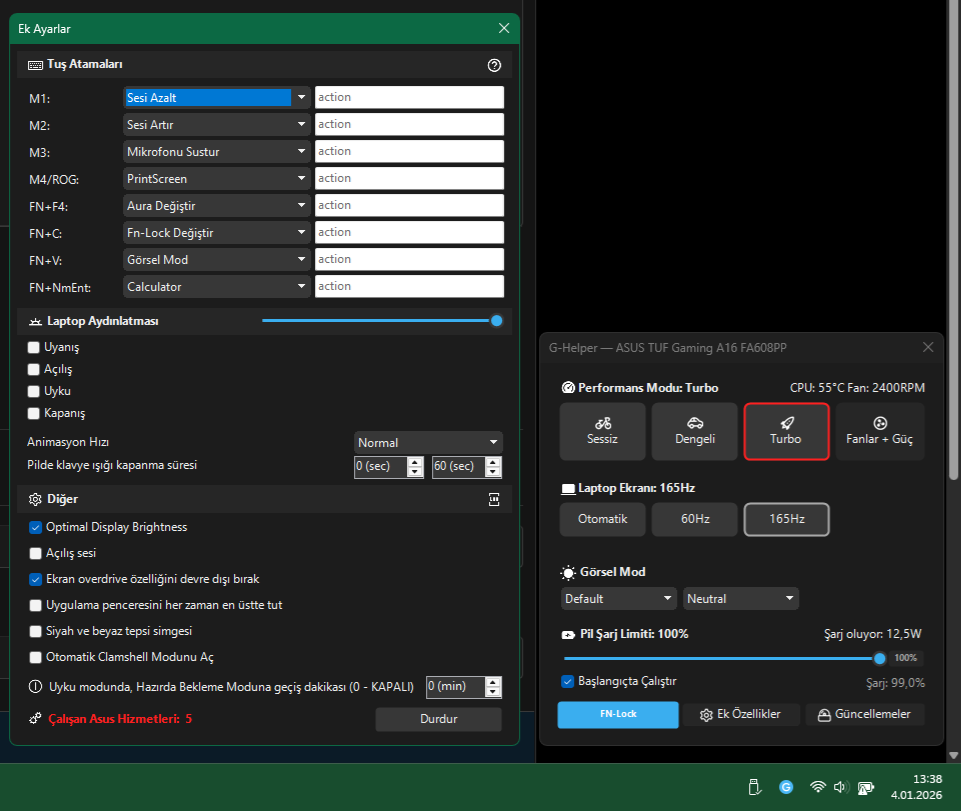Open FN+F4 Aura Değiştir dropdown
Screen dimensions: 961x811
point(216,205)
